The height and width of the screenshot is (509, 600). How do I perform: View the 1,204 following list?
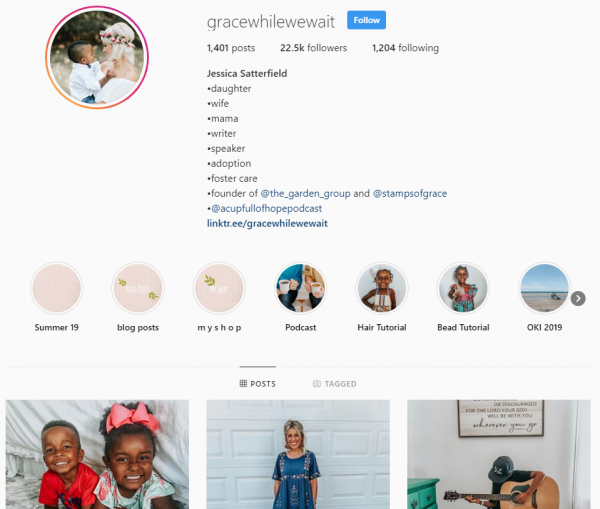pos(405,48)
